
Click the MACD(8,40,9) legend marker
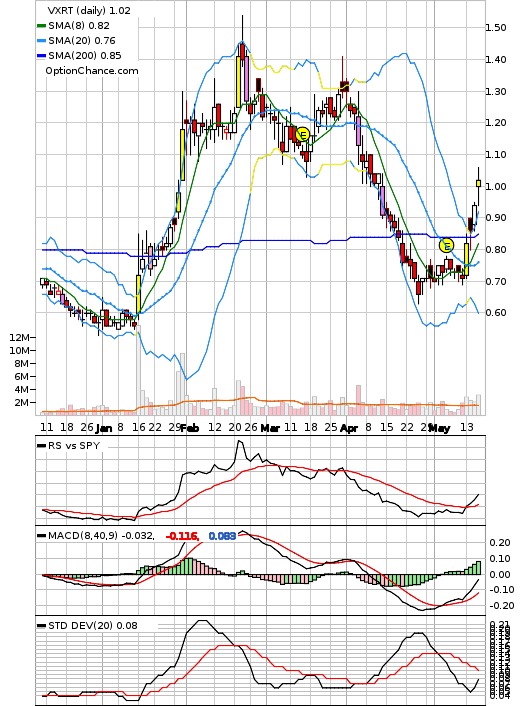(41, 536)
